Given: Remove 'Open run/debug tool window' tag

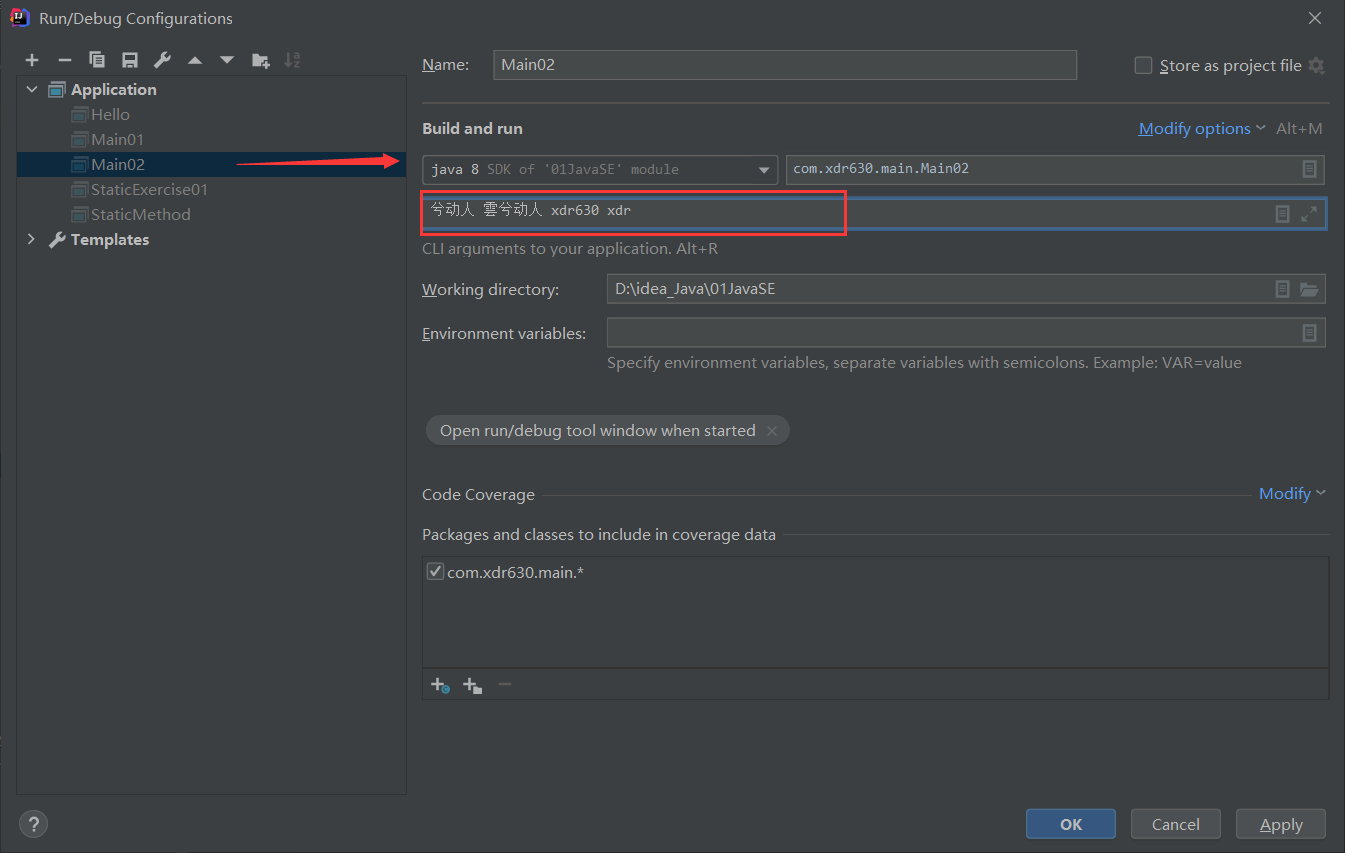Looking at the screenshot, I should point(772,431).
